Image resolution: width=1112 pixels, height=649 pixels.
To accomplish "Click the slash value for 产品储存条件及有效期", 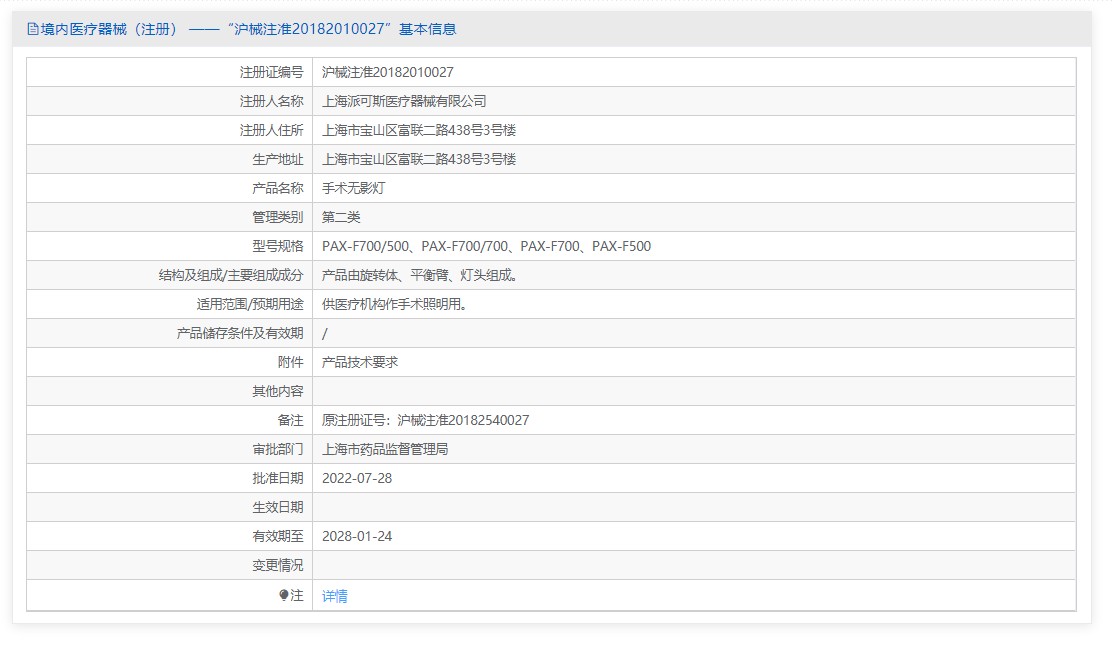I will click(x=325, y=334).
